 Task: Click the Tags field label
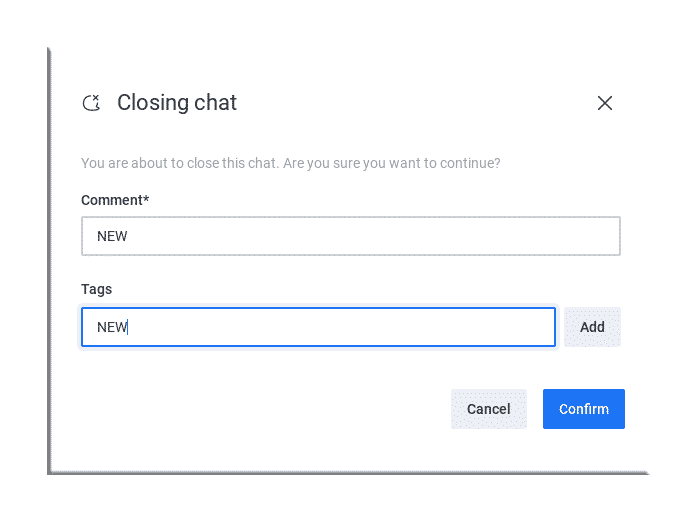(x=97, y=289)
